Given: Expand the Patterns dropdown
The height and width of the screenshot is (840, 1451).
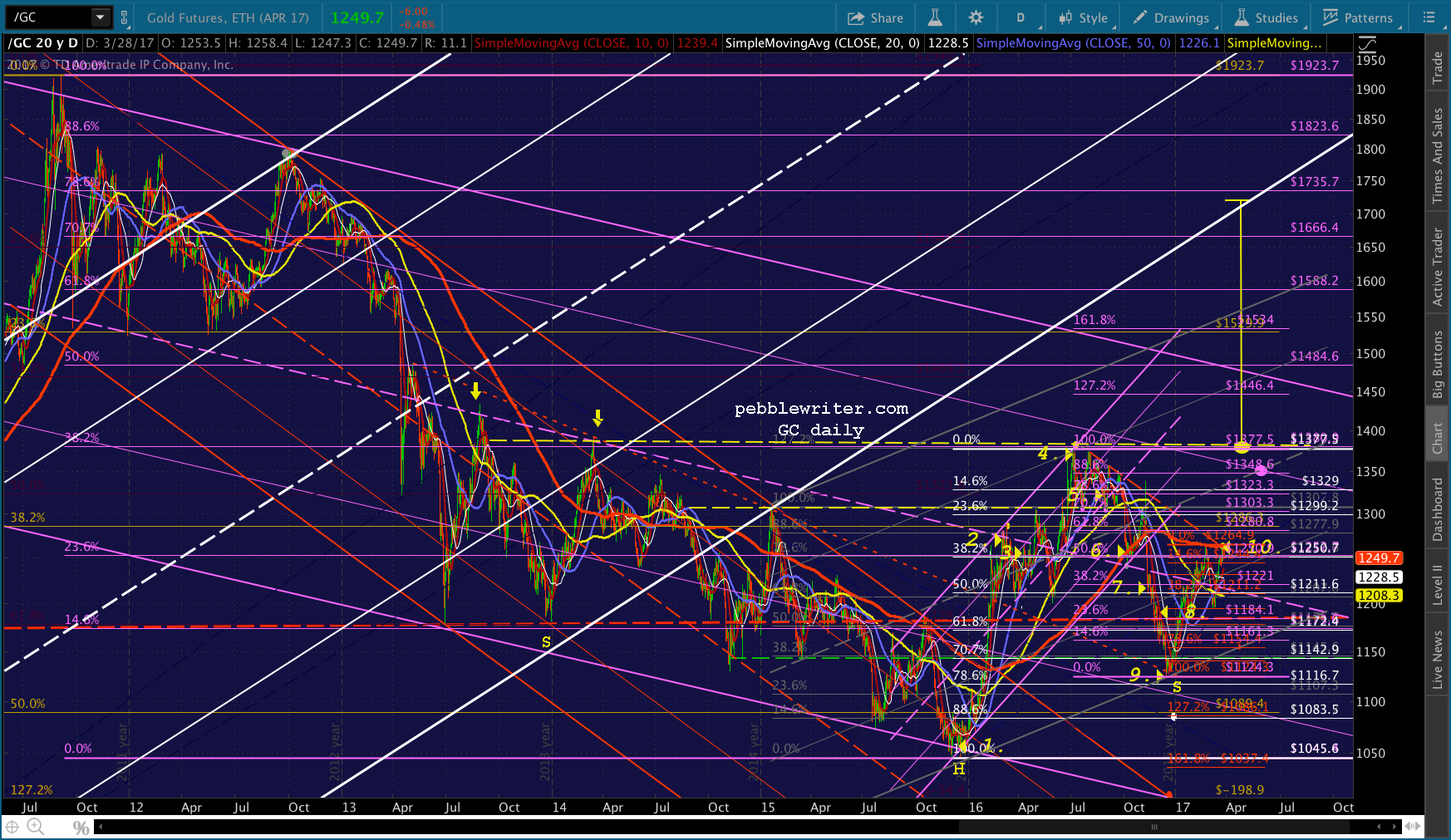Looking at the screenshot, I should click(1358, 17).
